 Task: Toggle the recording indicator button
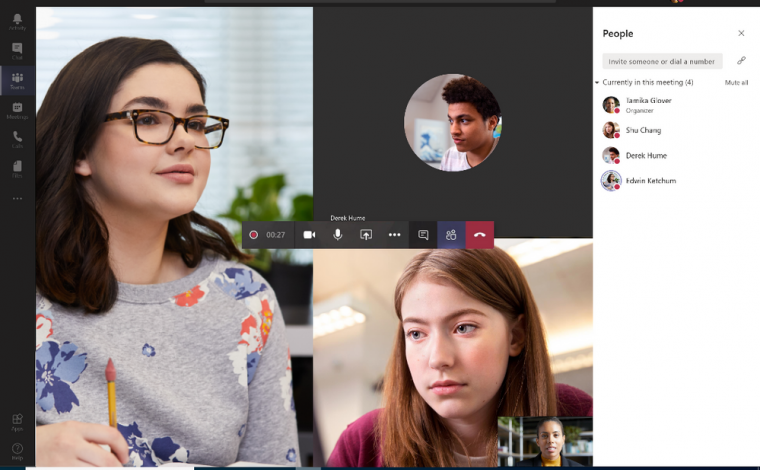tap(253, 235)
